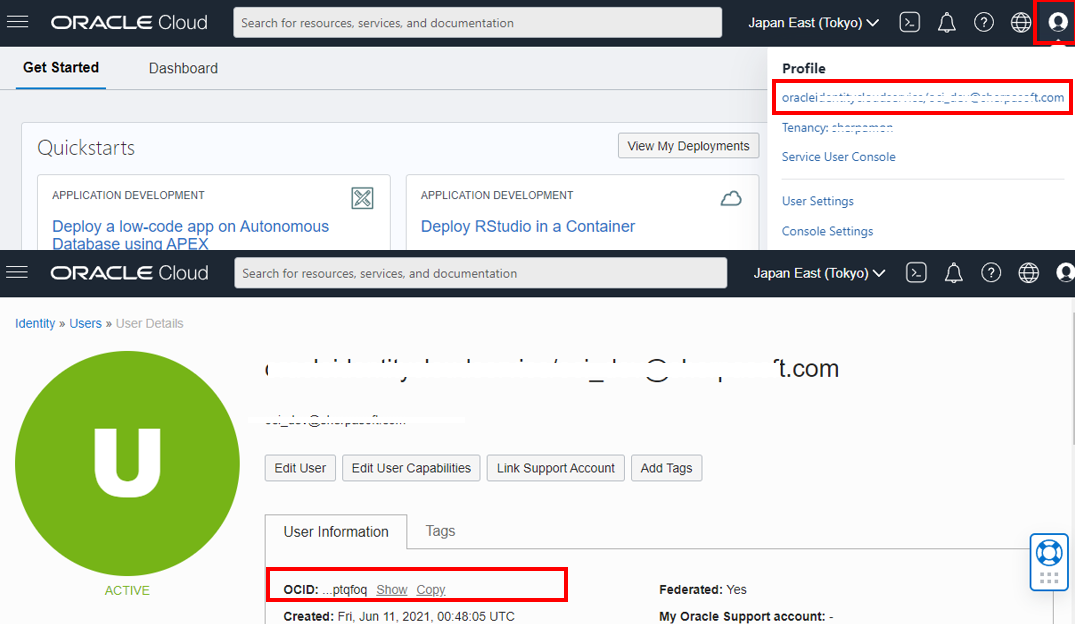The width and height of the screenshot is (1075, 624).
Task: Select the User Information tab
Action: point(336,531)
